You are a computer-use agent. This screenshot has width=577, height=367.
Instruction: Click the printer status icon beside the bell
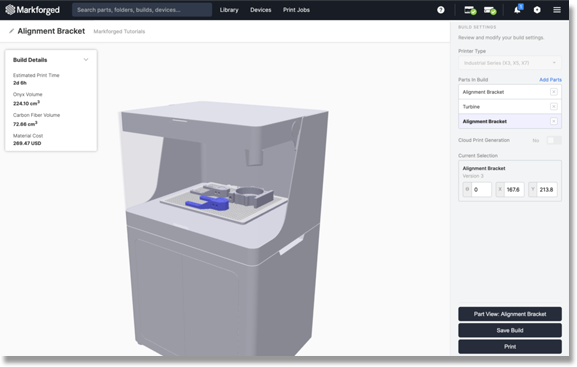click(x=490, y=10)
